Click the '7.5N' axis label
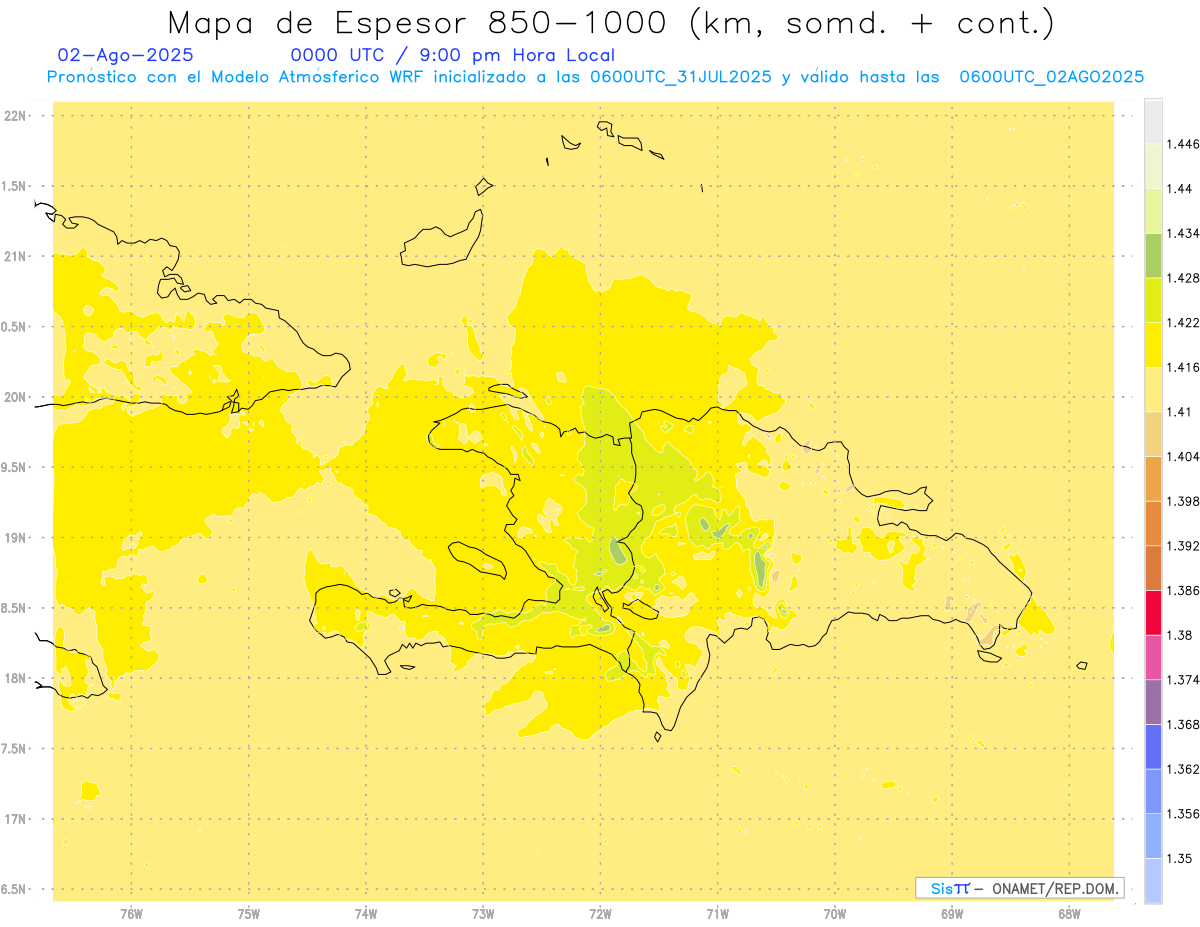This screenshot has height=927, width=1200. (15, 749)
